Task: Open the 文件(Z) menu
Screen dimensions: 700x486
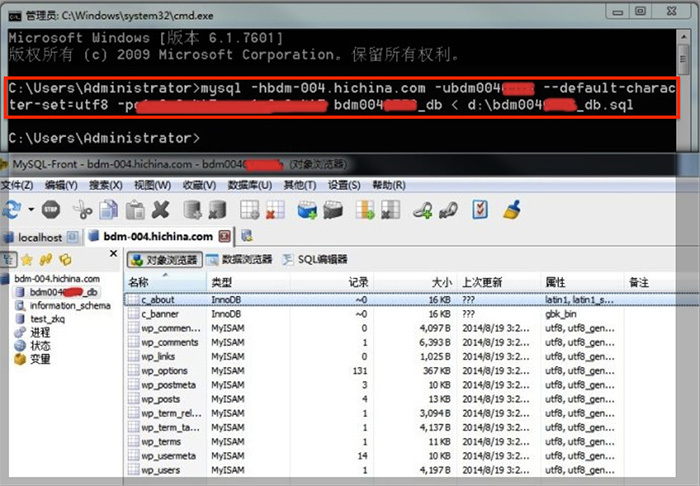Action: pos(17,185)
